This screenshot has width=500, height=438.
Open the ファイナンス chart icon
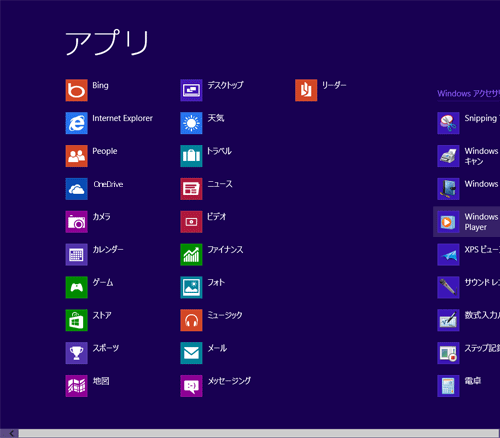click(191, 254)
